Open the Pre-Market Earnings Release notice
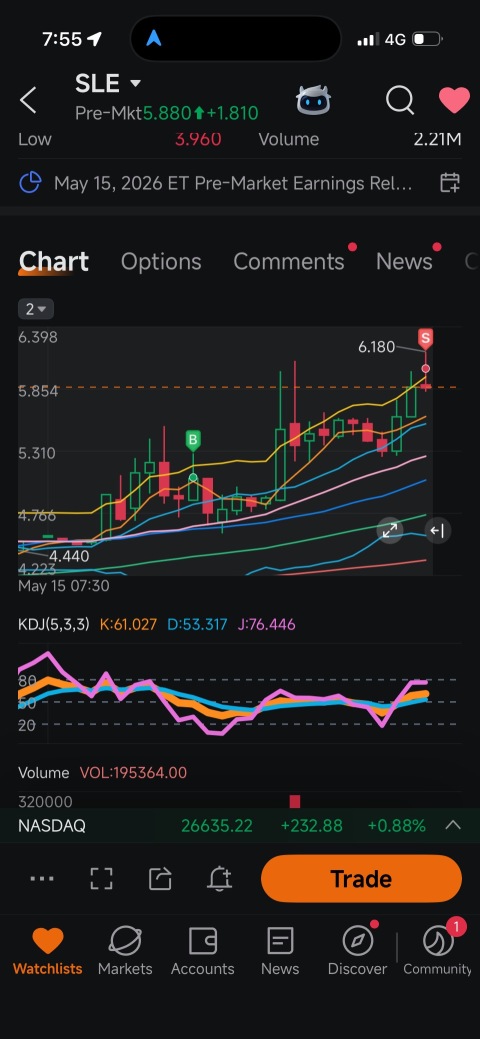Image resolution: width=480 pixels, height=1039 pixels. 233,183
